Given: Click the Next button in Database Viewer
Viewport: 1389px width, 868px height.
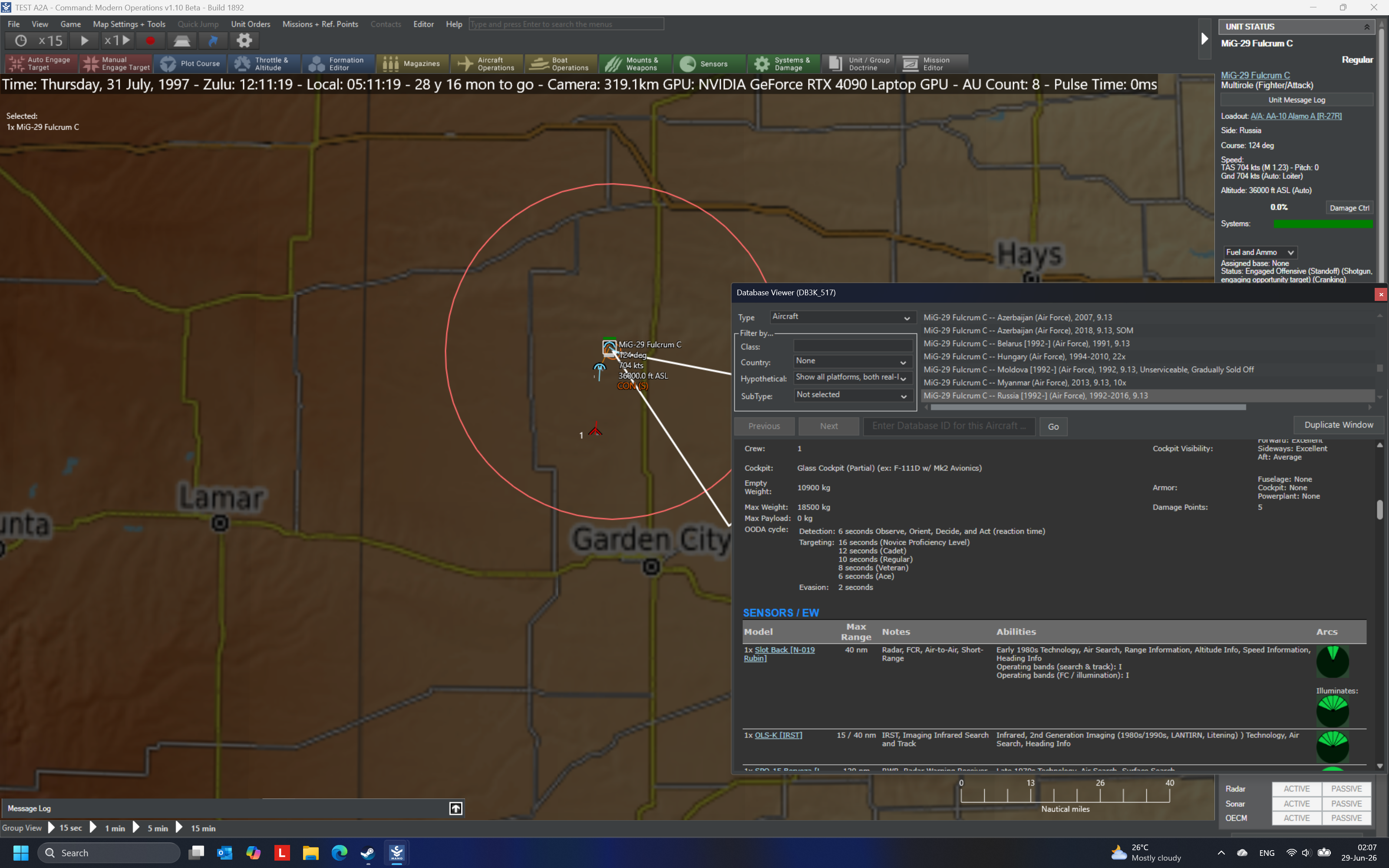Looking at the screenshot, I should pyautogui.click(x=829, y=426).
